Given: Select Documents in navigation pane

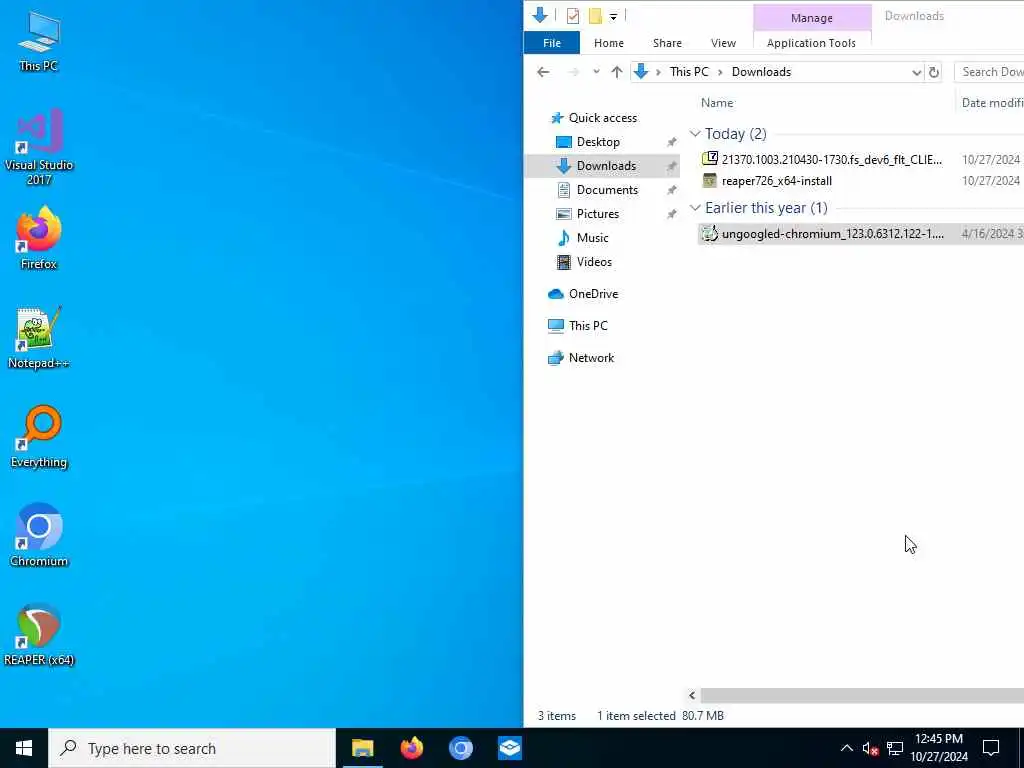Looking at the screenshot, I should pyautogui.click(x=607, y=190).
